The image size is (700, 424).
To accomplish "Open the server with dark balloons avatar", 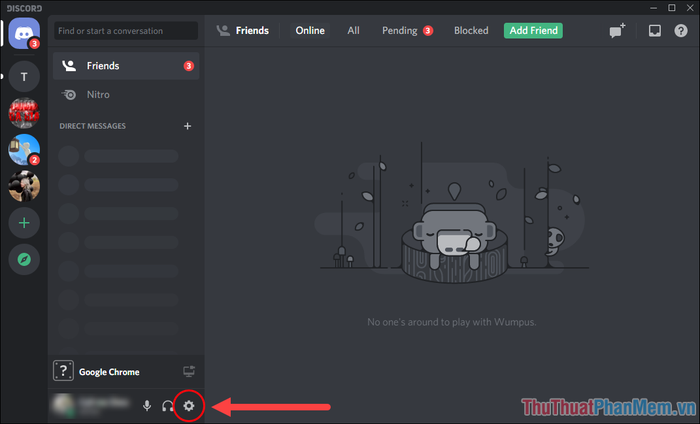I will point(24,186).
